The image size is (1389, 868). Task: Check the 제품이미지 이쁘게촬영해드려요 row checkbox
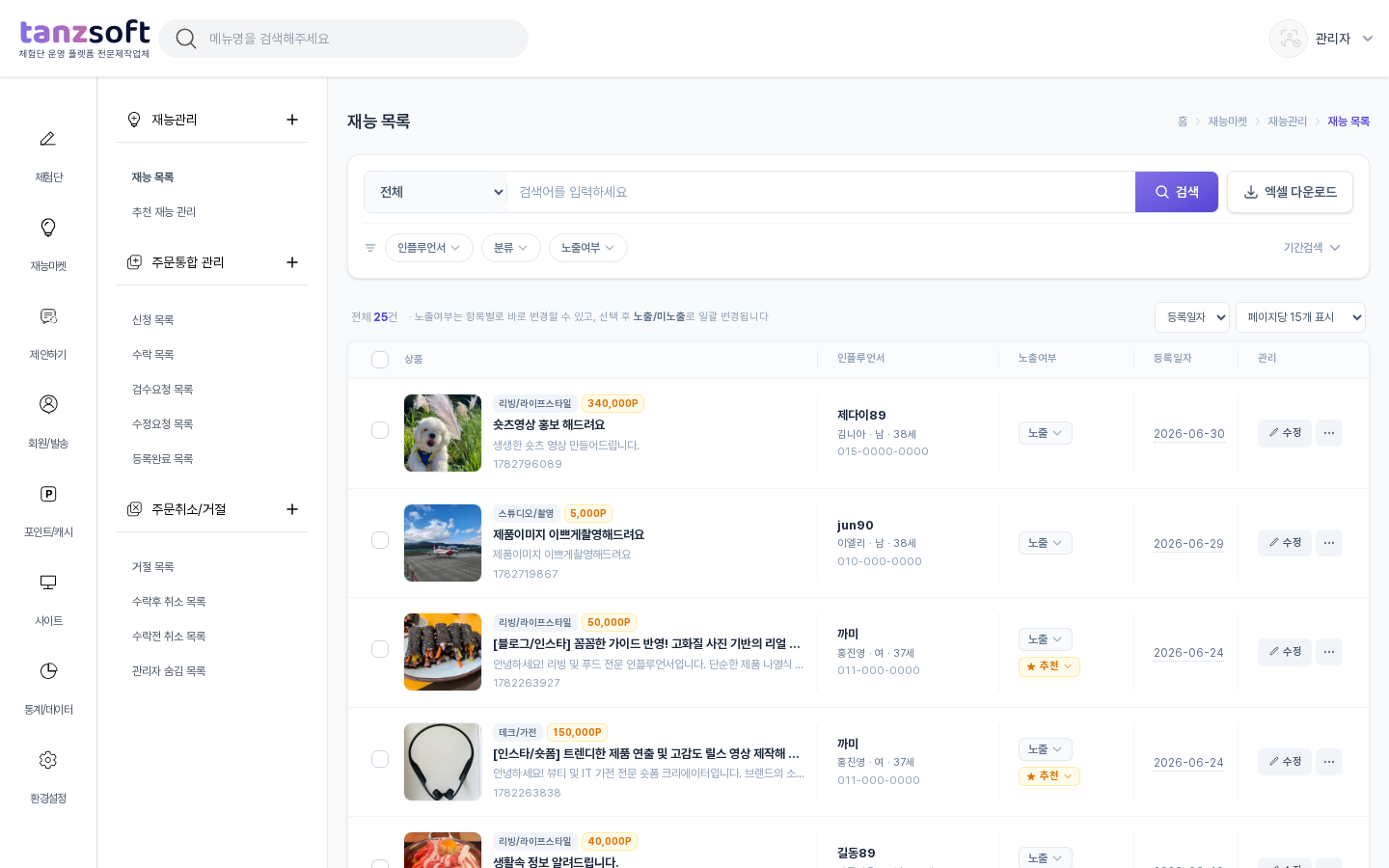[380, 540]
